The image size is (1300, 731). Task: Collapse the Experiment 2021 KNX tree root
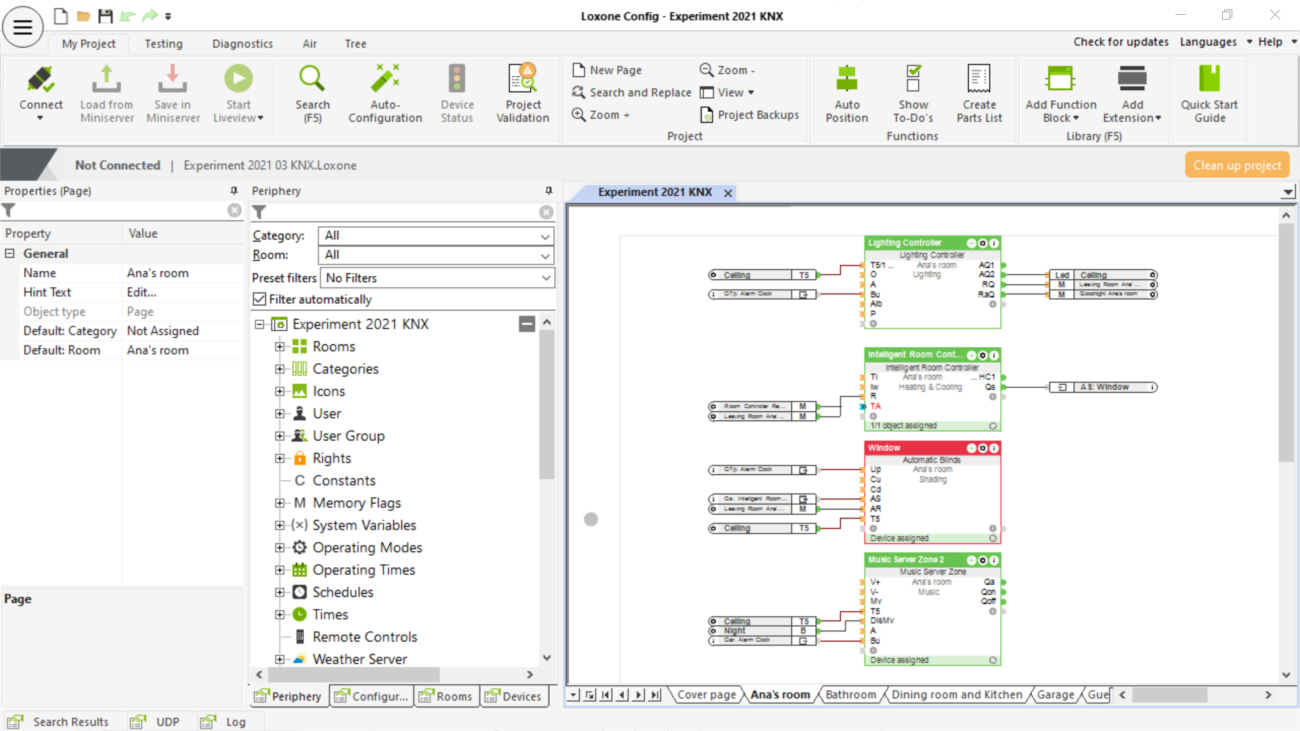(261, 325)
